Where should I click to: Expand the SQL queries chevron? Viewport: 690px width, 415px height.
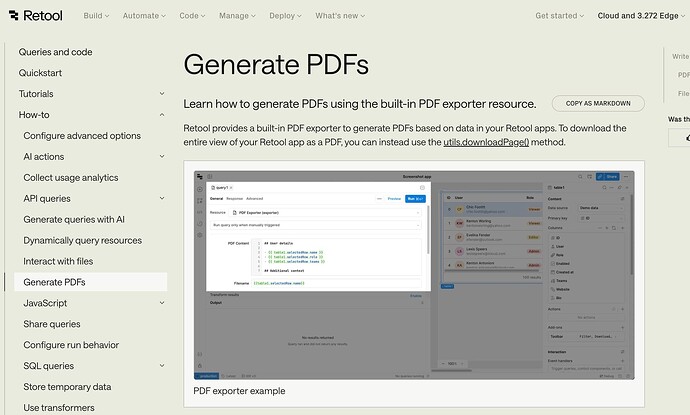point(162,366)
